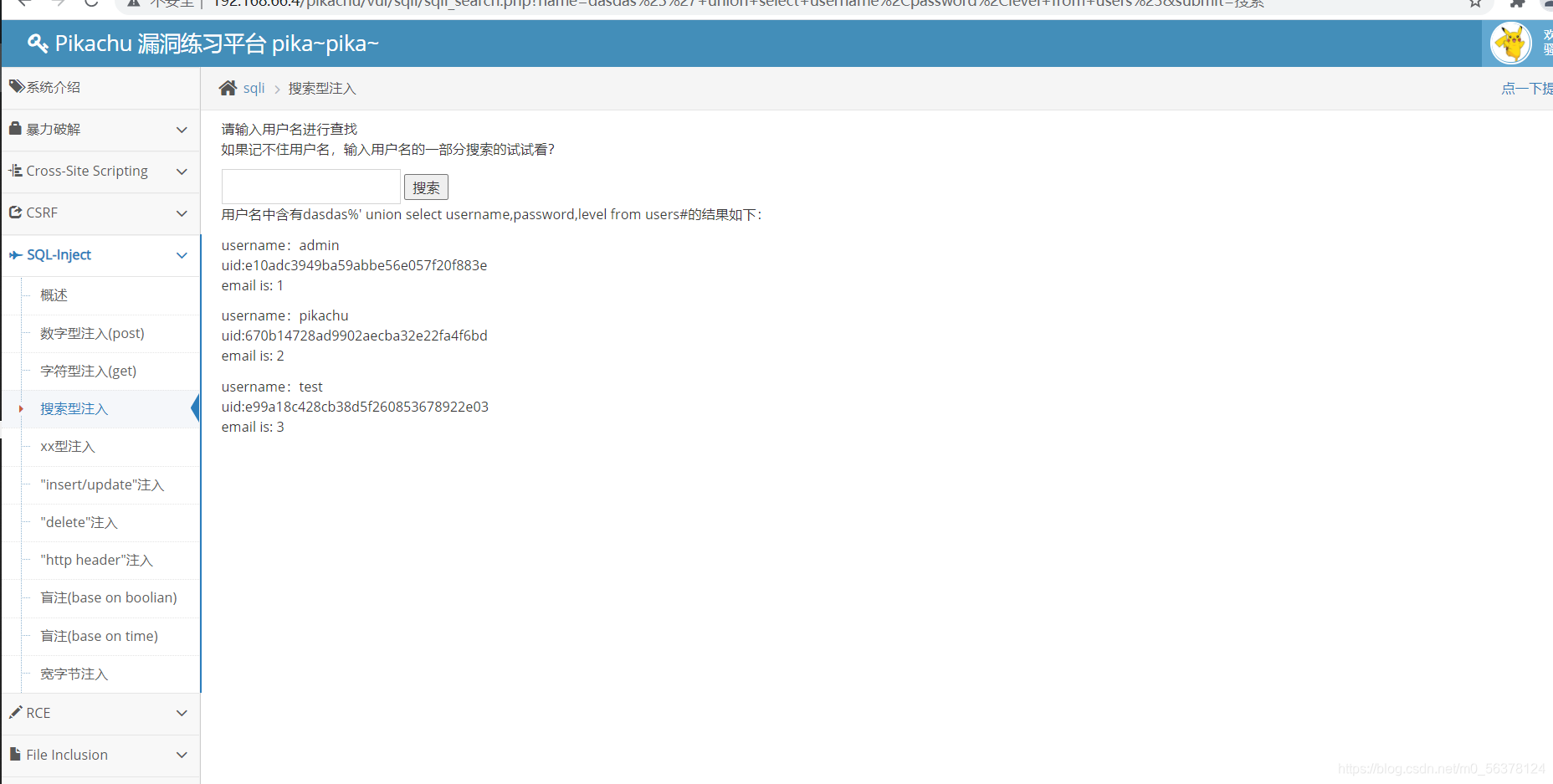Open 盲注(base on time) item
Image resolution: width=1553 pixels, height=784 pixels.
(100, 636)
